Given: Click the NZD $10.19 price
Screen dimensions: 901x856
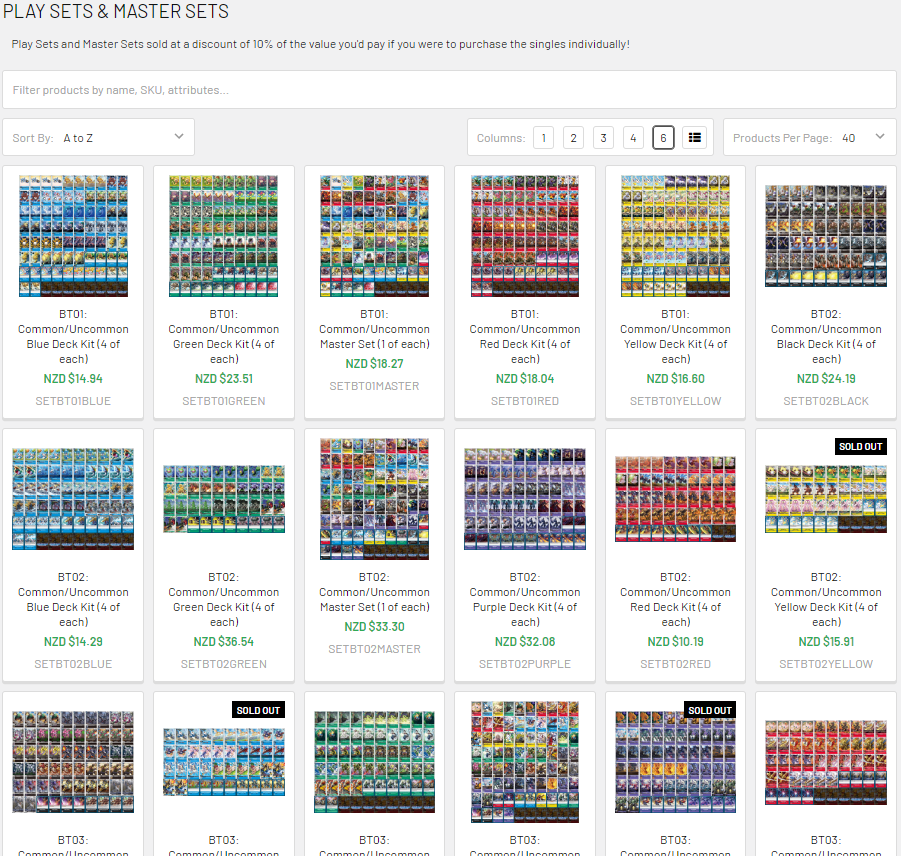Looking at the screenshot, I should (675, 642).
